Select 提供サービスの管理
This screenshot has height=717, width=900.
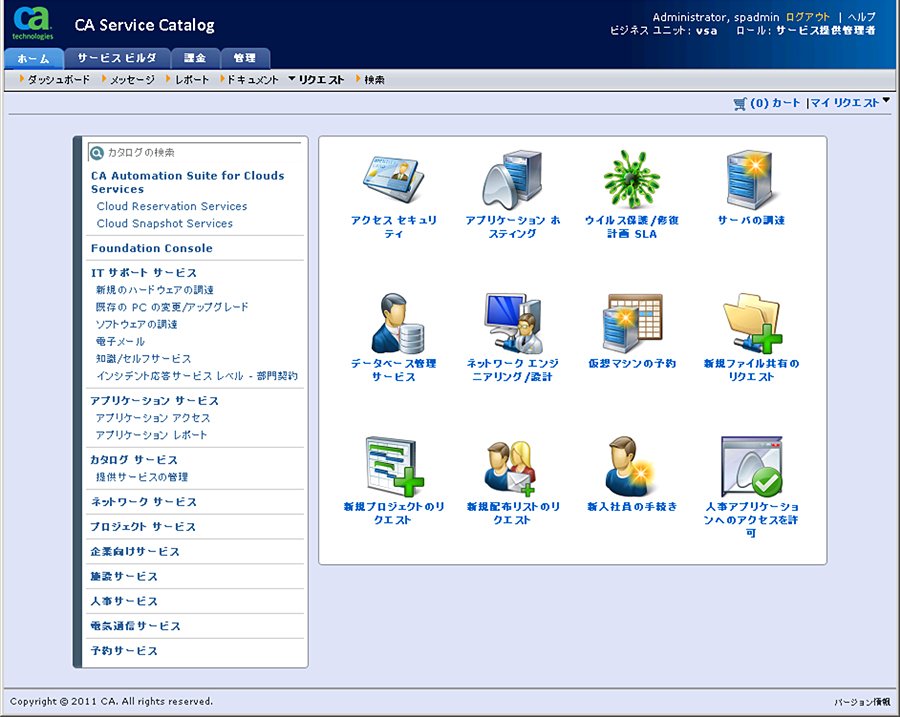click(x=142, y=477)
